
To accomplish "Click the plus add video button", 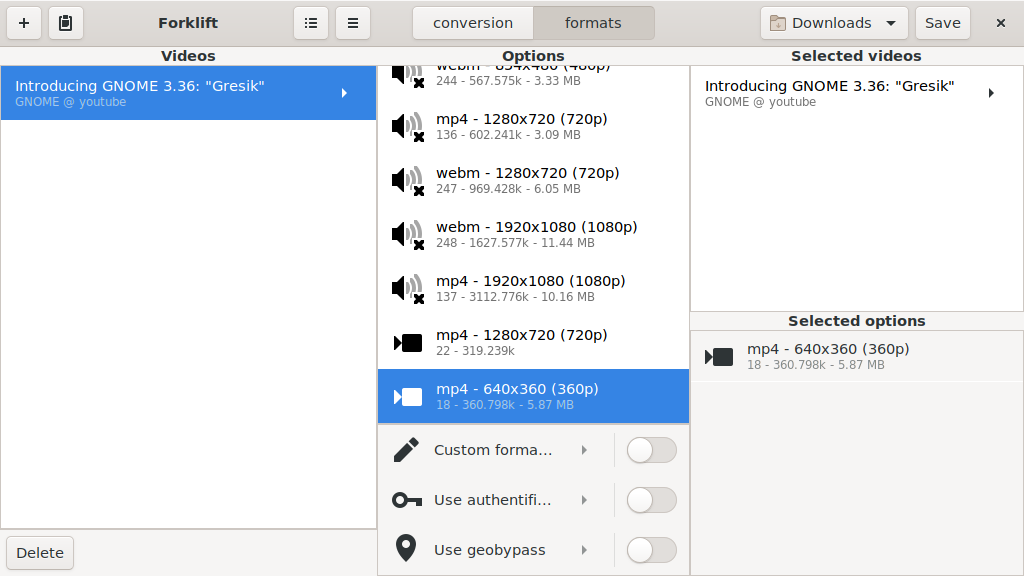I will (x=24, y=23).
